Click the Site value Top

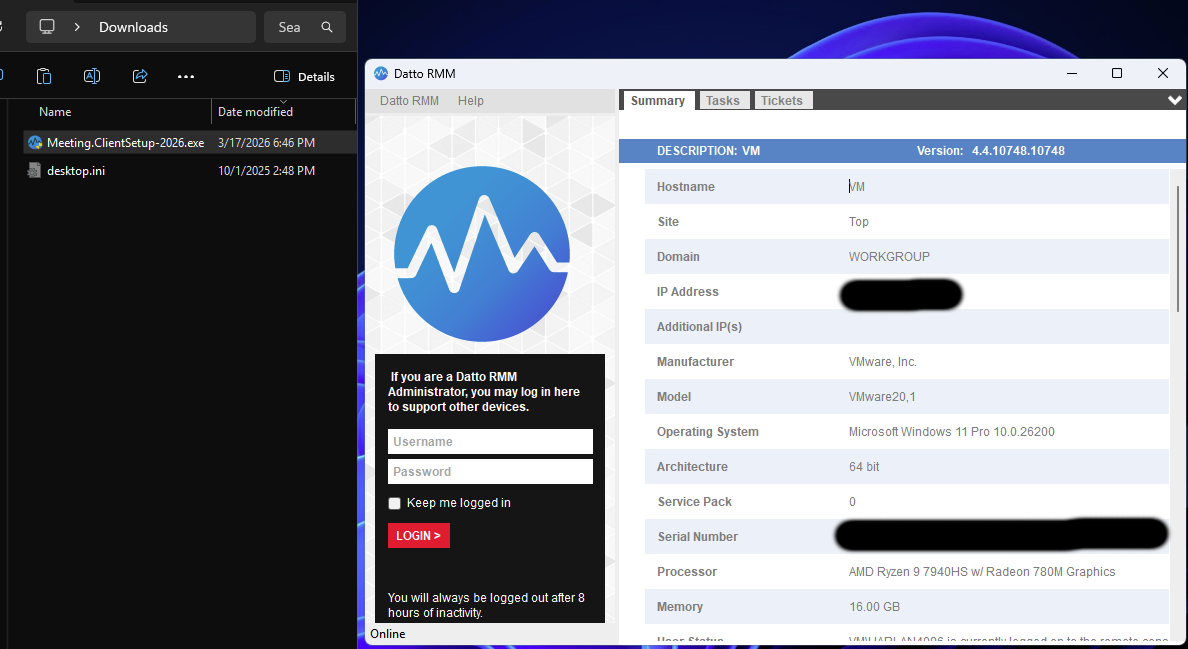click(x=858, y=222)
